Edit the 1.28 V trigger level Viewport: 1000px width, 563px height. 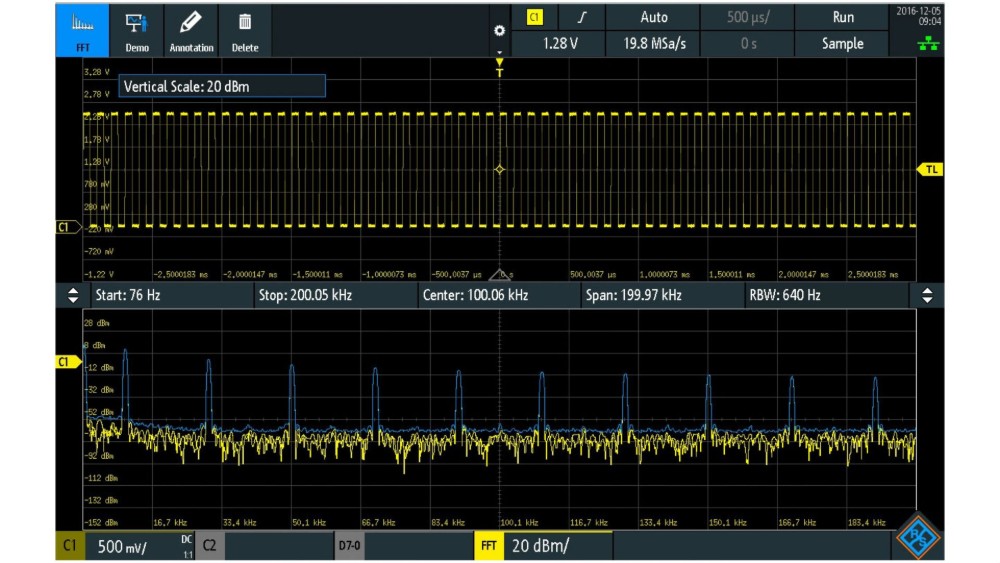(x=559, y=43)
